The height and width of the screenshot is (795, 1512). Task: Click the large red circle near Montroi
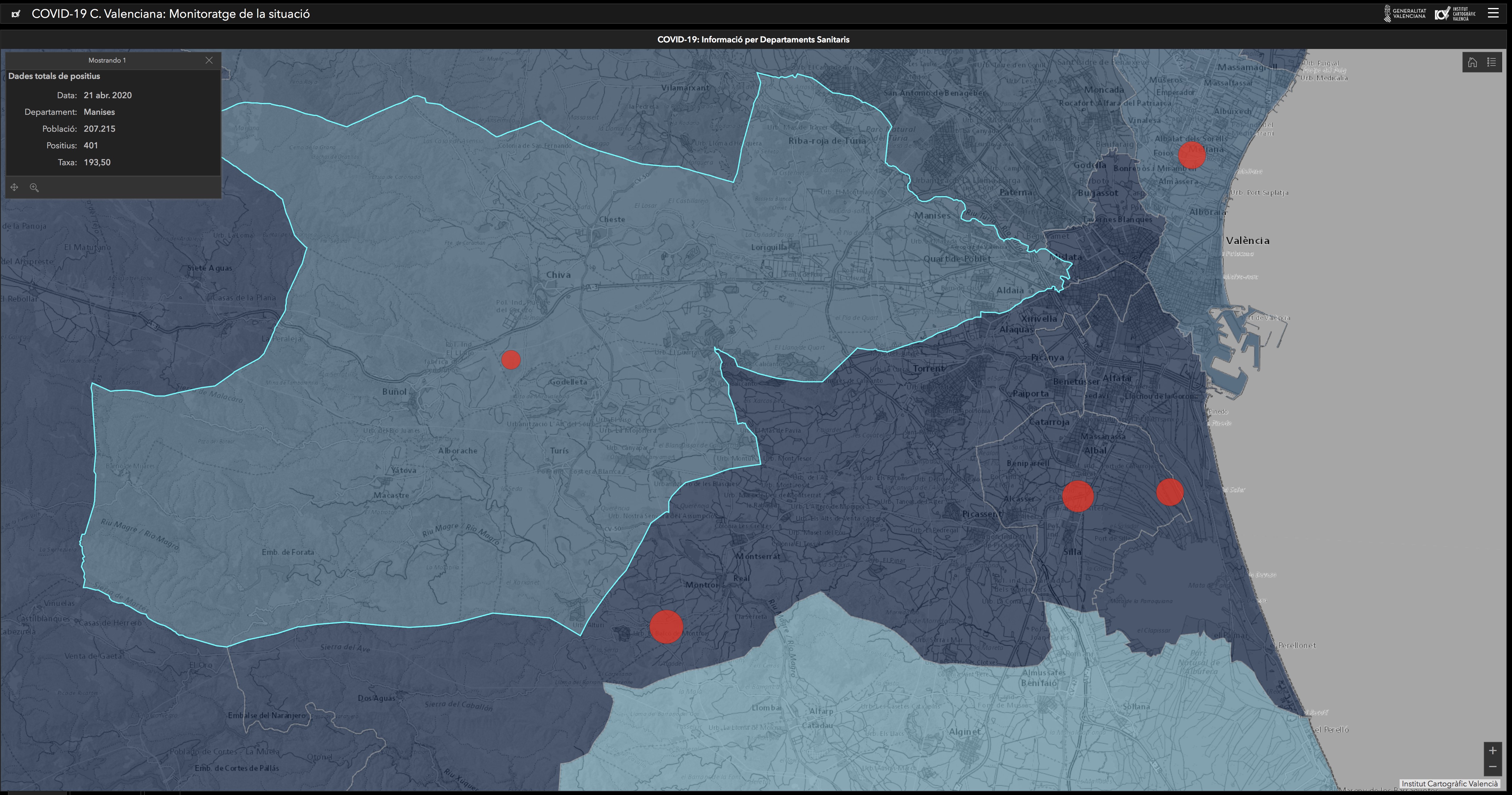[x=666, y=627]
